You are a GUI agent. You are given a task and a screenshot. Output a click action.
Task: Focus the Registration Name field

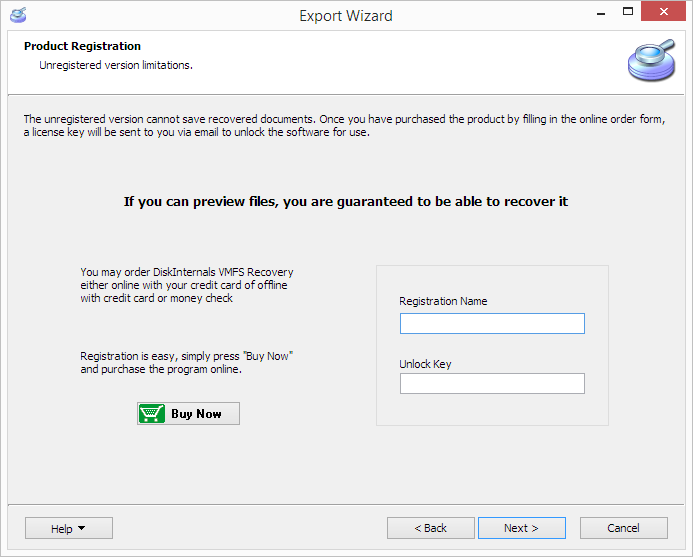pyautogui.click(x=492, y=323)
